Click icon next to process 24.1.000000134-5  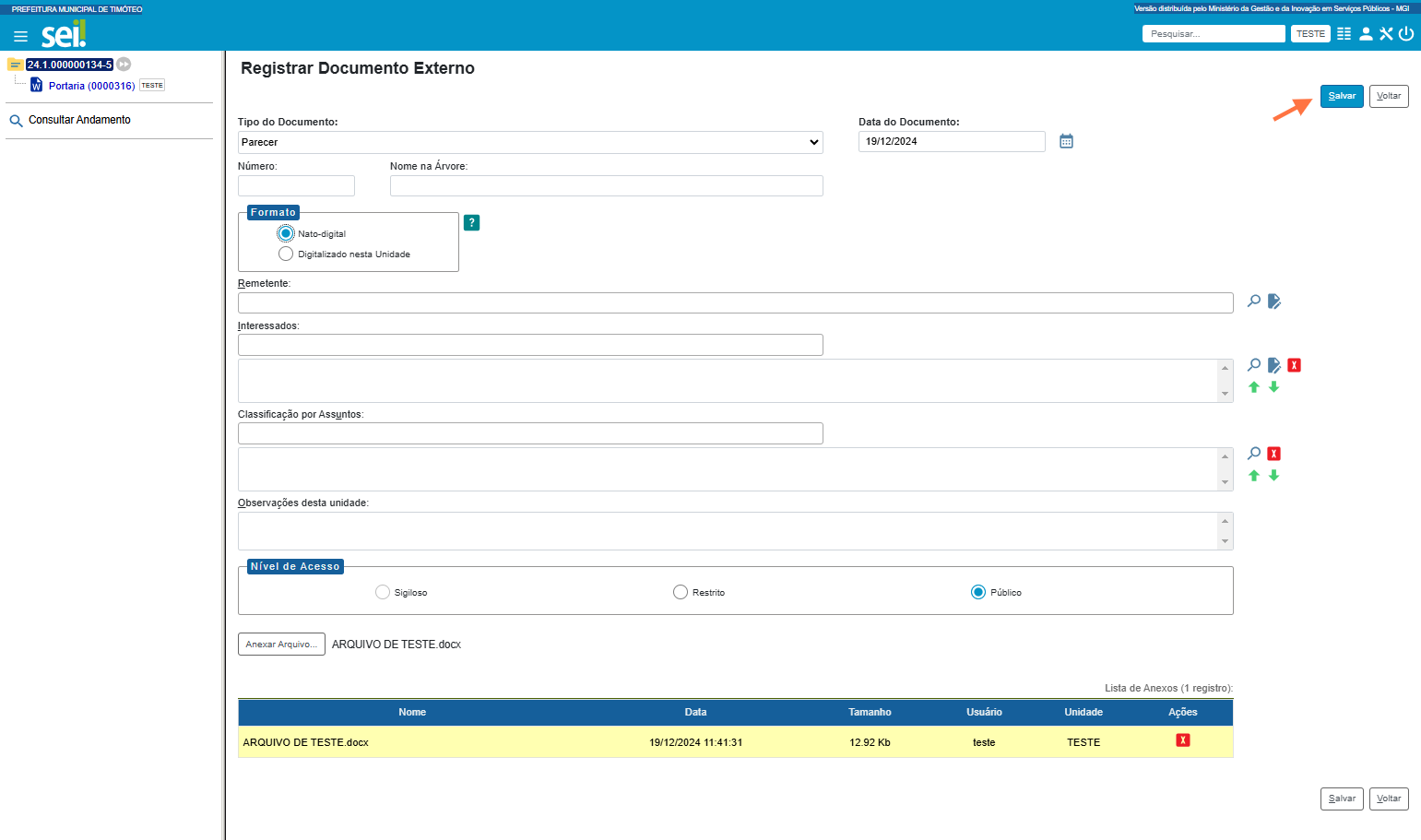(124, 65)
